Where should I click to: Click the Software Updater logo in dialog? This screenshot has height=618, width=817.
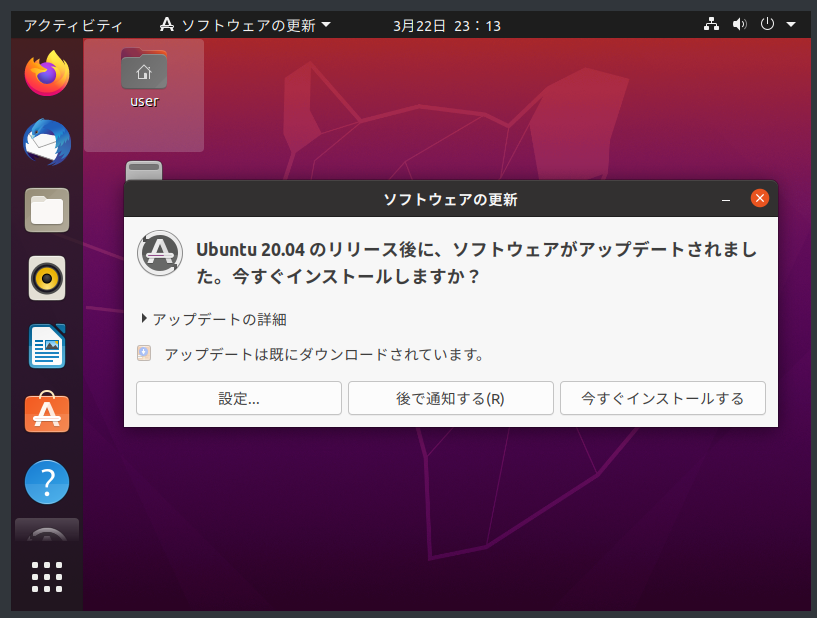tap(160, 253)
